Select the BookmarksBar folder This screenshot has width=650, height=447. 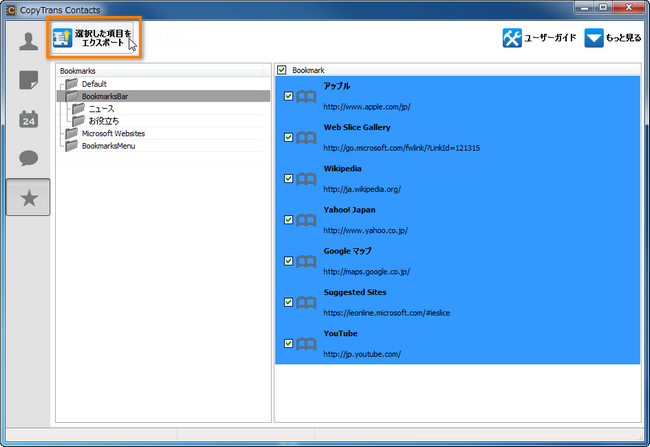click(x=163, y=96)
